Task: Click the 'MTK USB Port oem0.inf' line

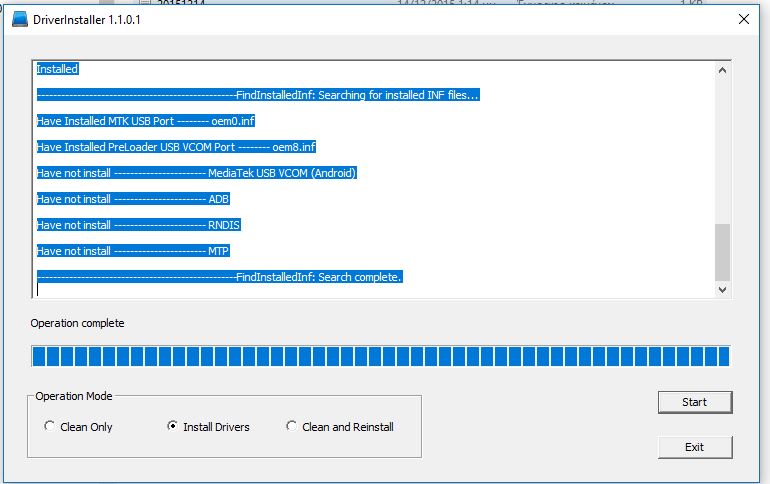Action: click(146, 121)
